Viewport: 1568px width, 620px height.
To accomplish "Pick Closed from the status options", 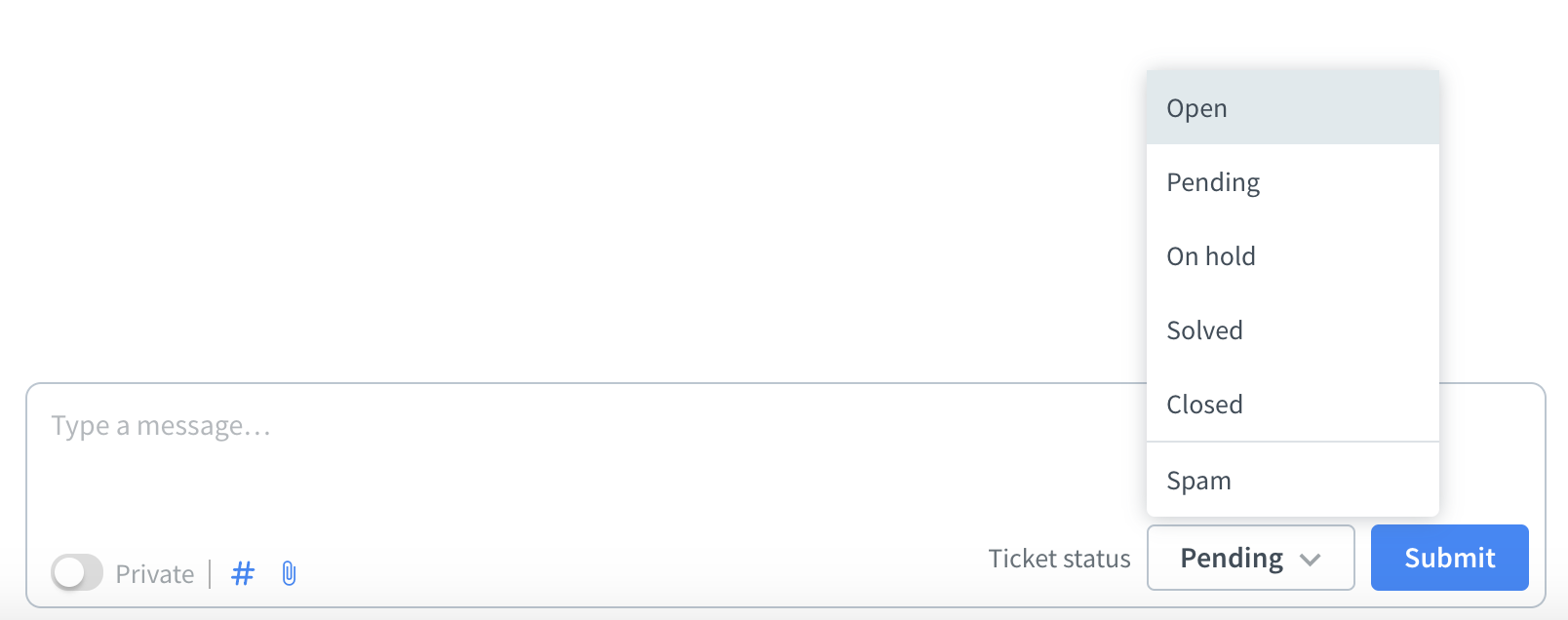I will (x=1292, y=405).
